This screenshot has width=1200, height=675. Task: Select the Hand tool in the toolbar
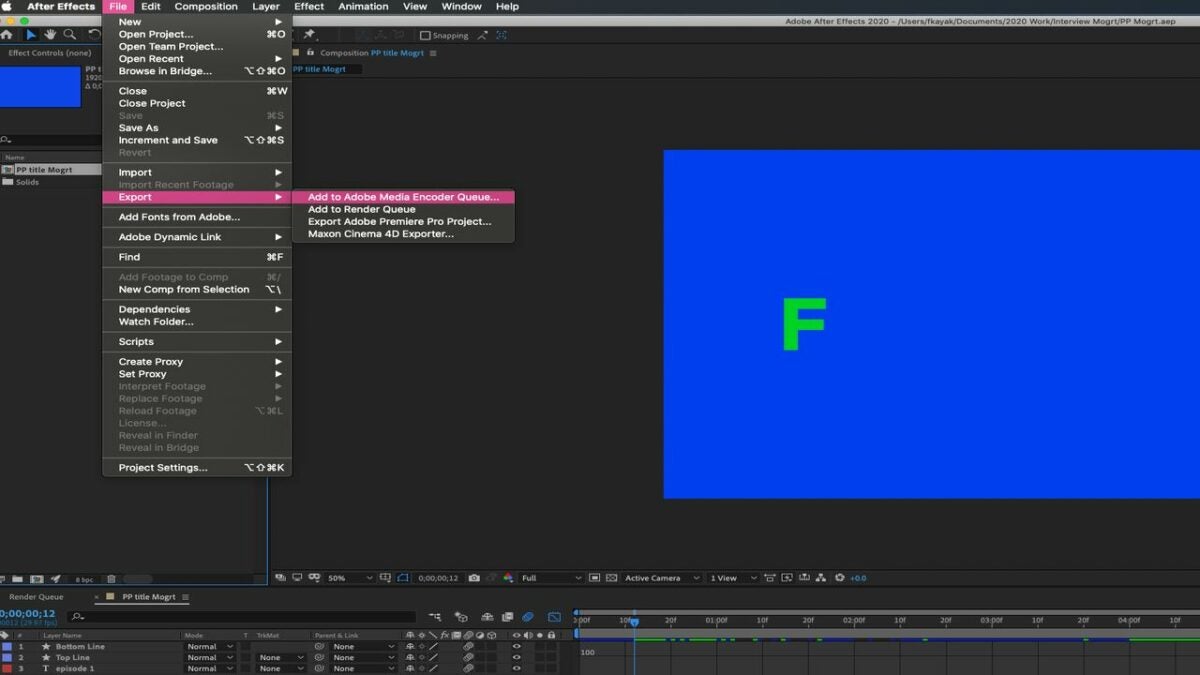[48, 33]
